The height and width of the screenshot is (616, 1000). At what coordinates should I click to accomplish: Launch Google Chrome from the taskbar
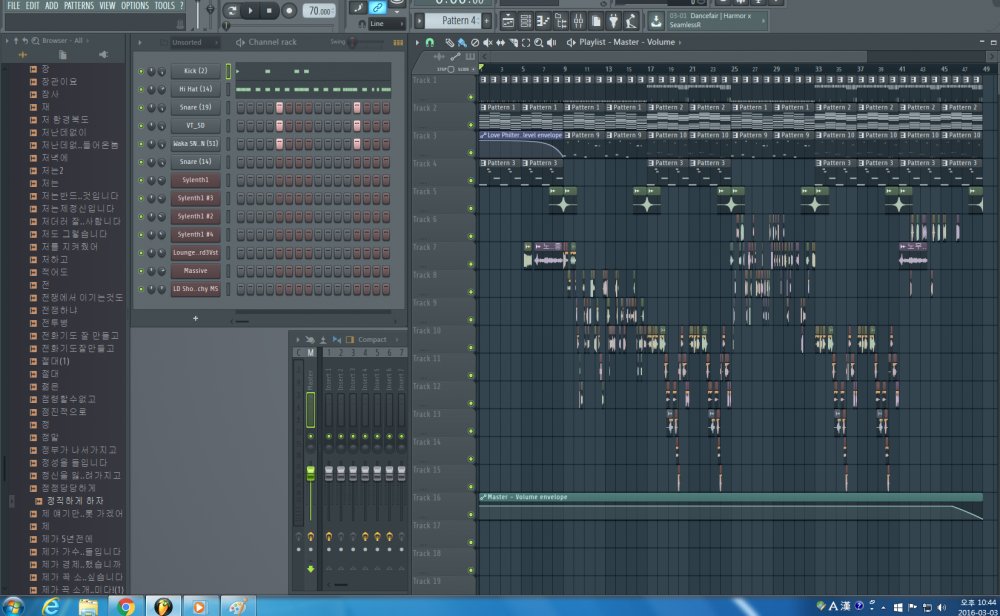126,606
